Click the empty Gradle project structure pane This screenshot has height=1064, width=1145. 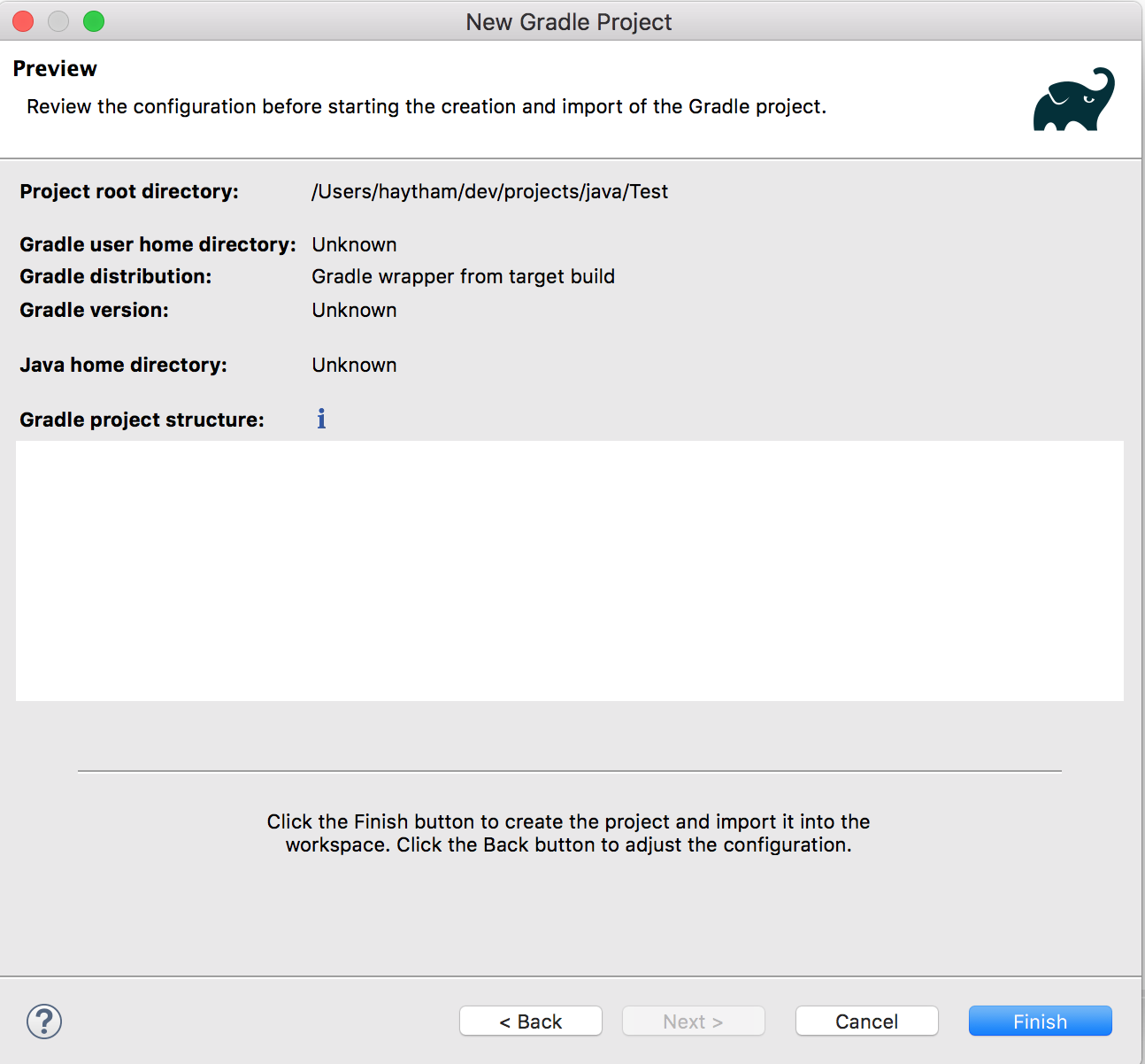(570, 571)
